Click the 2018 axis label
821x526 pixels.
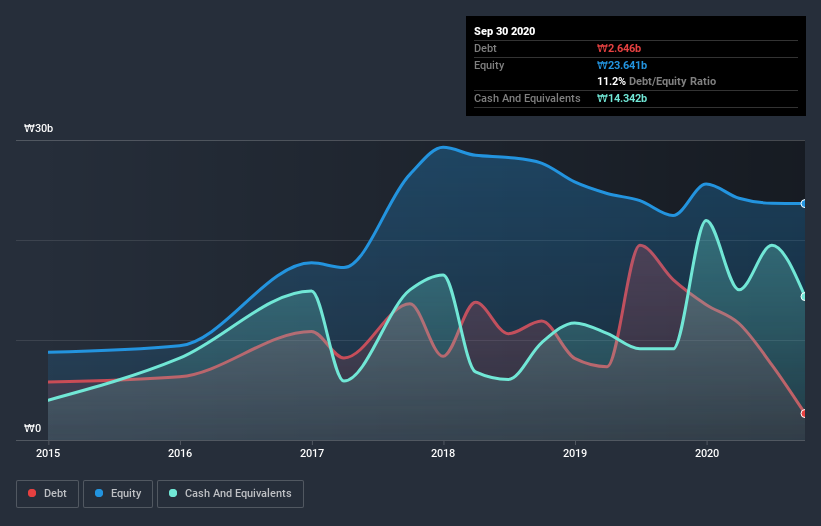pyautogui.click(x=443, y=453)
